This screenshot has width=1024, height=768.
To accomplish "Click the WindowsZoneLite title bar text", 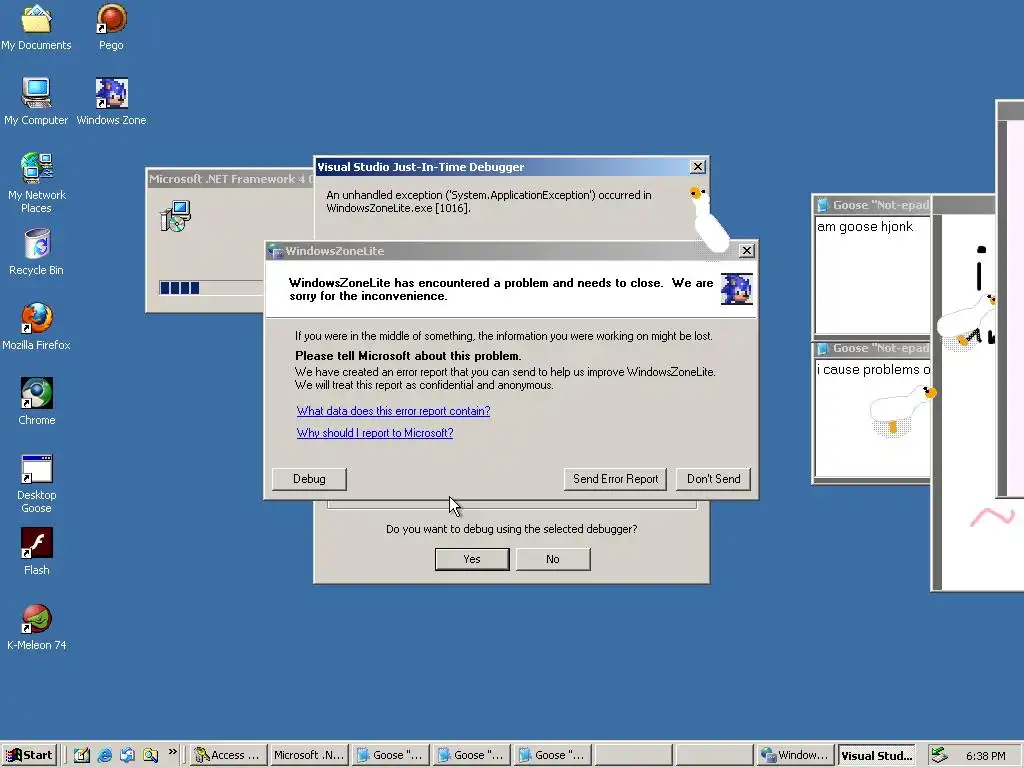I will click(334, 251).
